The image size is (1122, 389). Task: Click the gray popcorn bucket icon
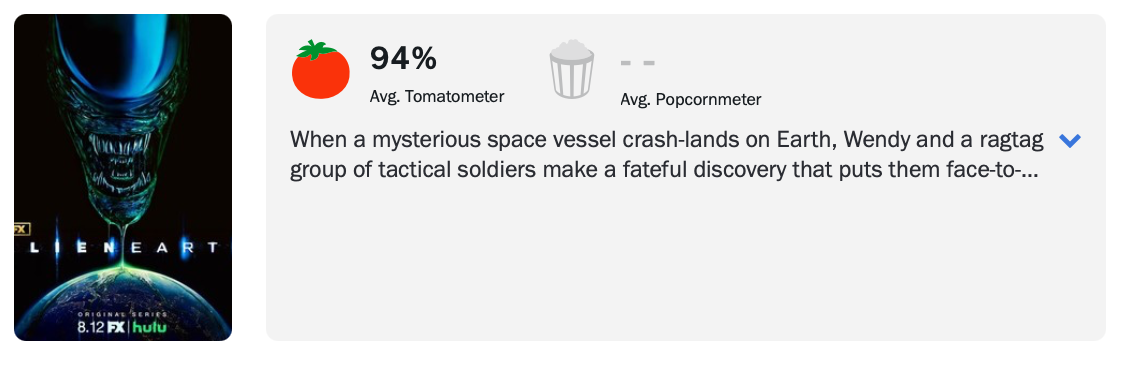(571, 69)
